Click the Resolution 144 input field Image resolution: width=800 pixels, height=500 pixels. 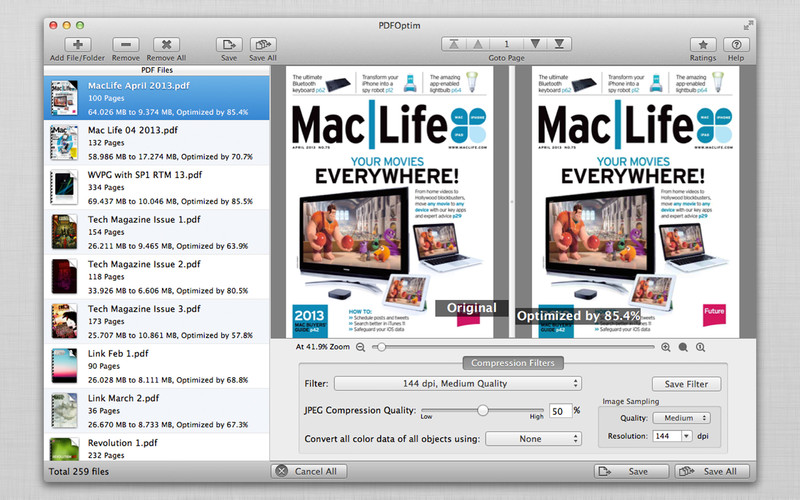(667, 436)
